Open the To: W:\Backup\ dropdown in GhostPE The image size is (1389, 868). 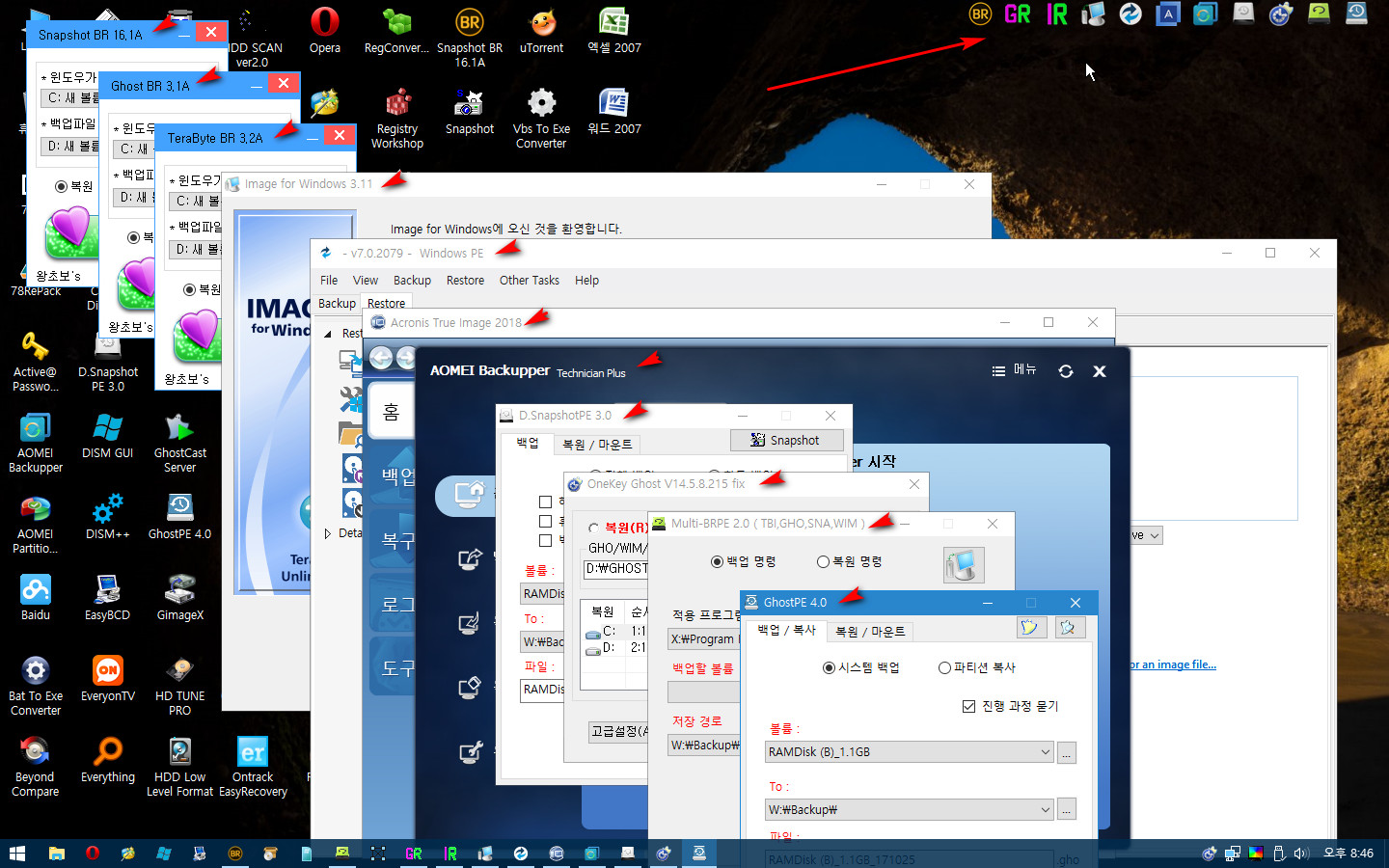[909, 810]
